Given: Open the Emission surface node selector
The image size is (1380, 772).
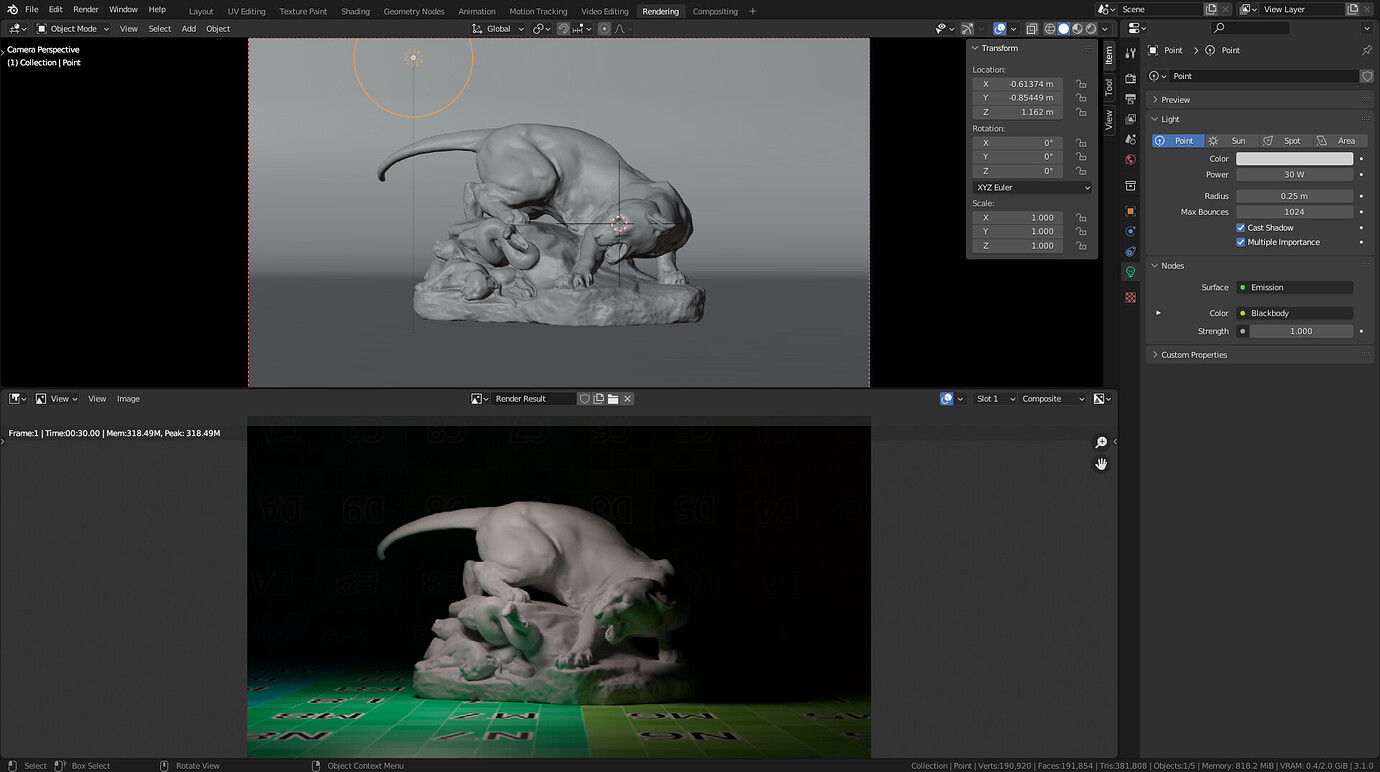Looking at the screenshot, I should click(x=1294, y=288).
